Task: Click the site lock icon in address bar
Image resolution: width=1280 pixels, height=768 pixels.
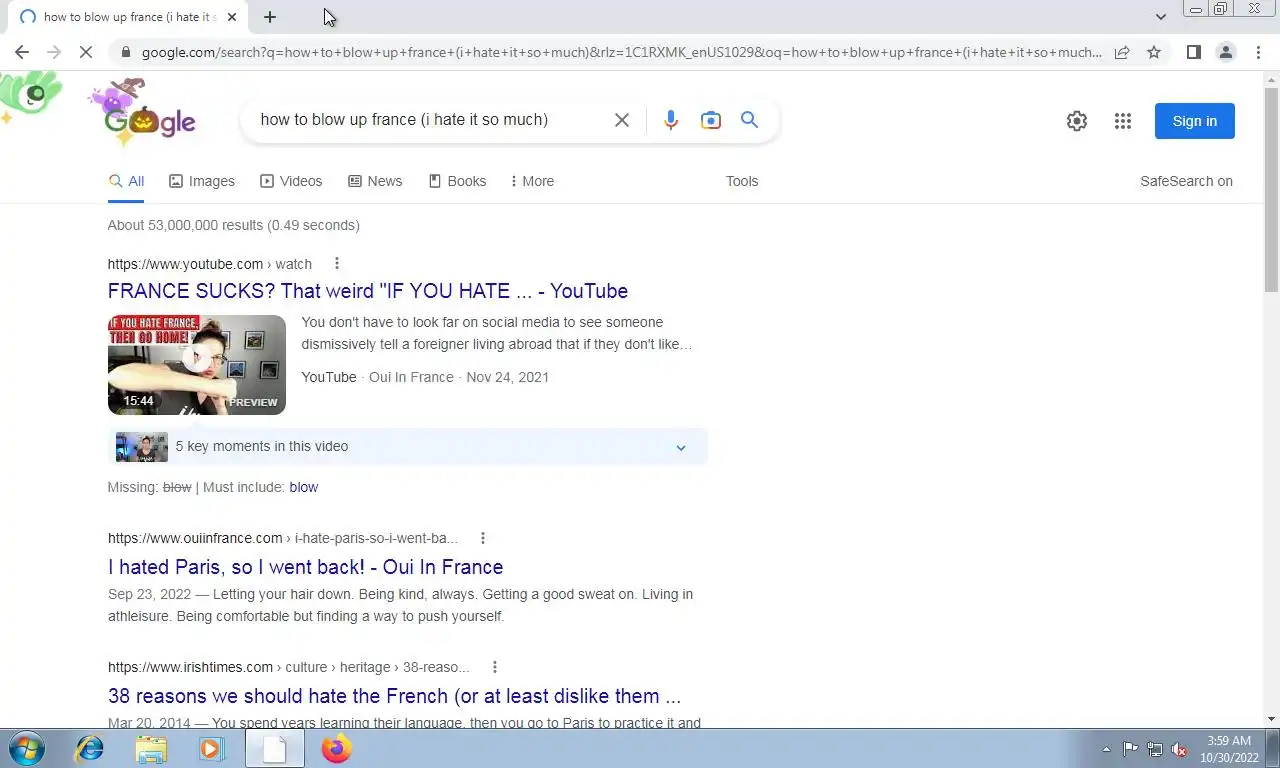Action: [124, 52]
